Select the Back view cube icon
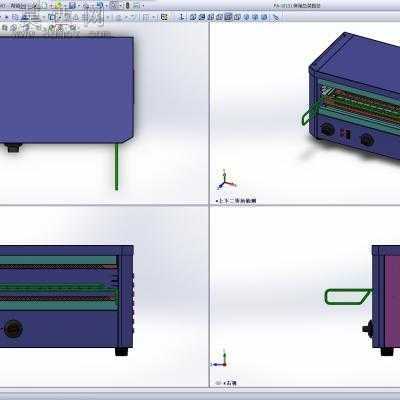This screenshot has width=400, height=400. [x=202, y=17]
